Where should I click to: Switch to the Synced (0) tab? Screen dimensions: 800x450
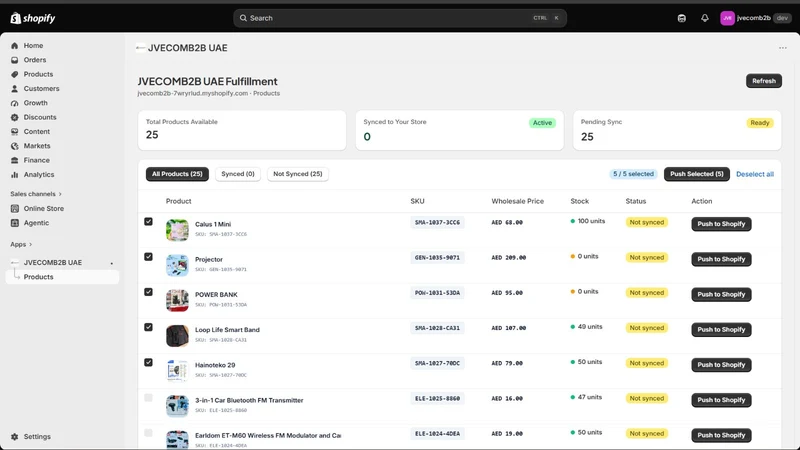click(238, 174)
